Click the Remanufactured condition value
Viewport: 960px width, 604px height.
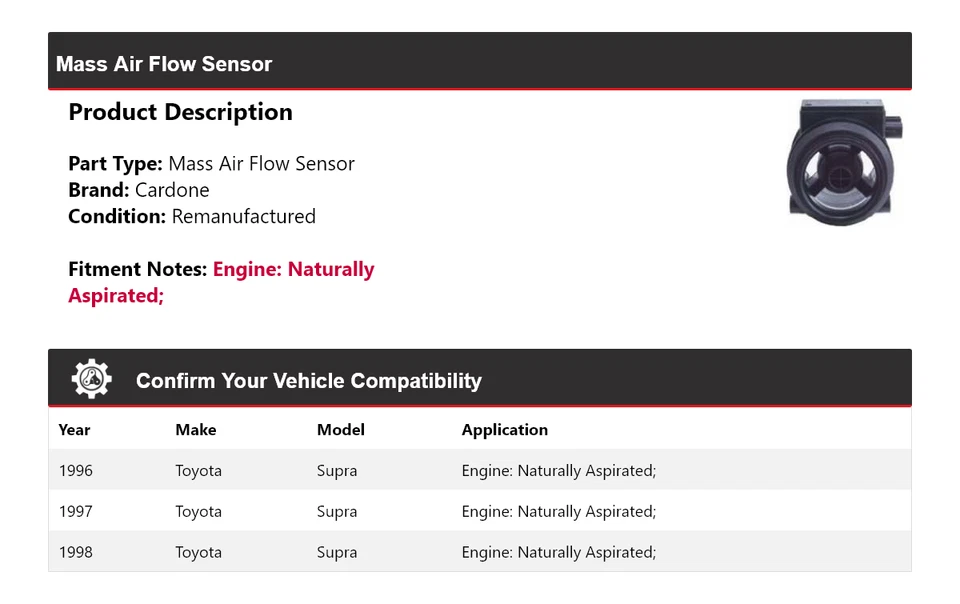point(243,216)
